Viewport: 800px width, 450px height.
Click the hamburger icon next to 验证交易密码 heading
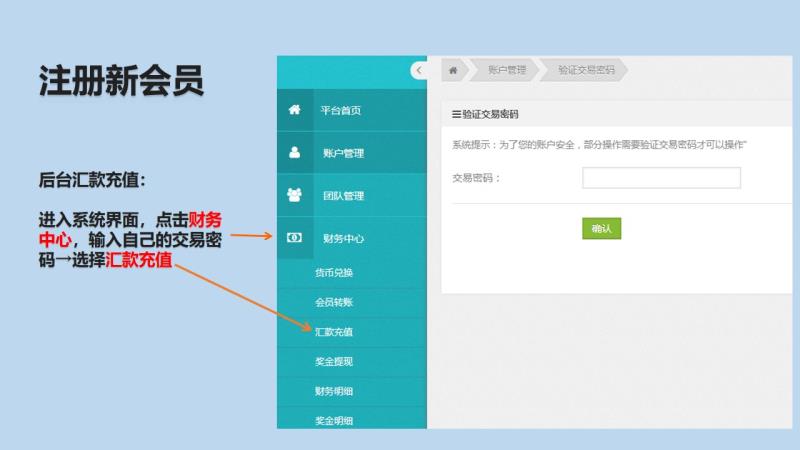(456, 115)
